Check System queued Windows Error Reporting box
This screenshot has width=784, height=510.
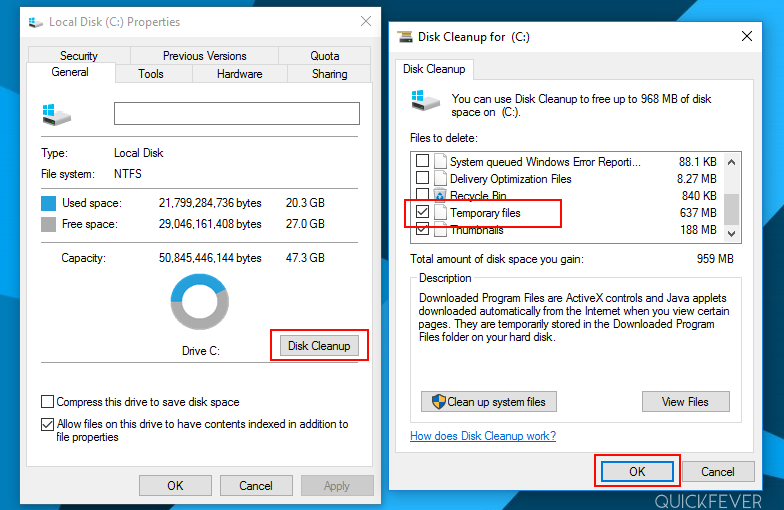(422, 160)
